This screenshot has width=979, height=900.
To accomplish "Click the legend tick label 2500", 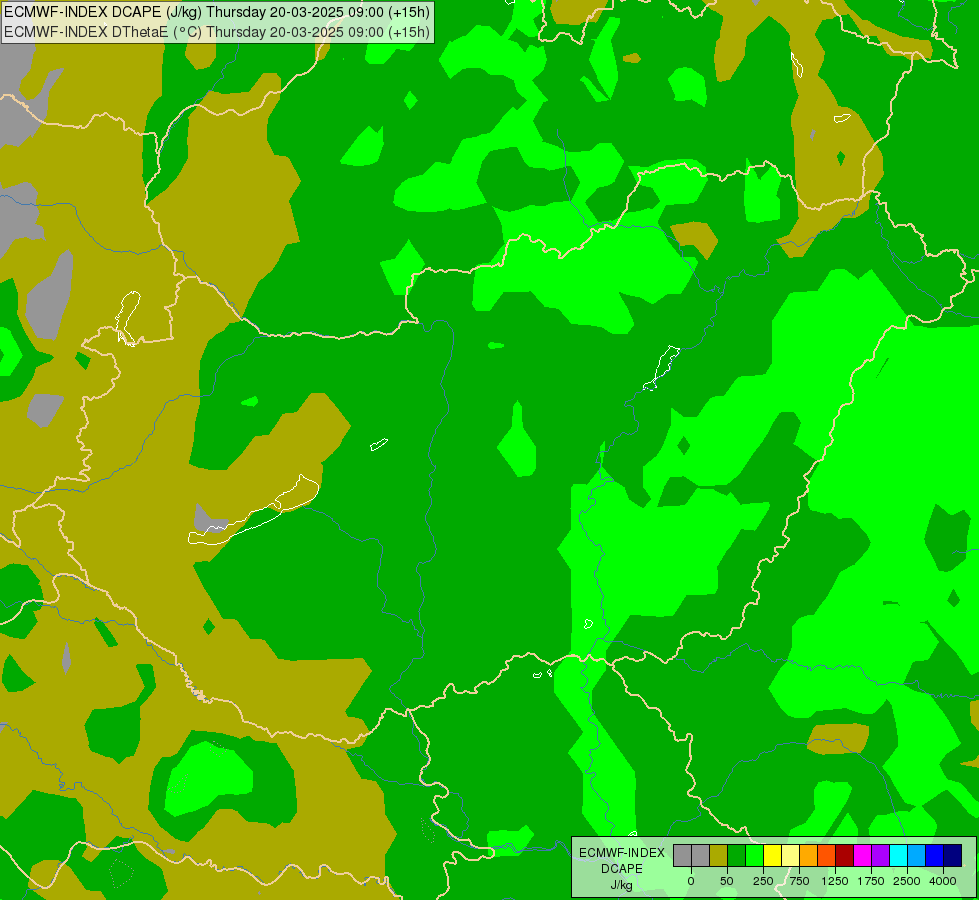I will click(907, 881).
